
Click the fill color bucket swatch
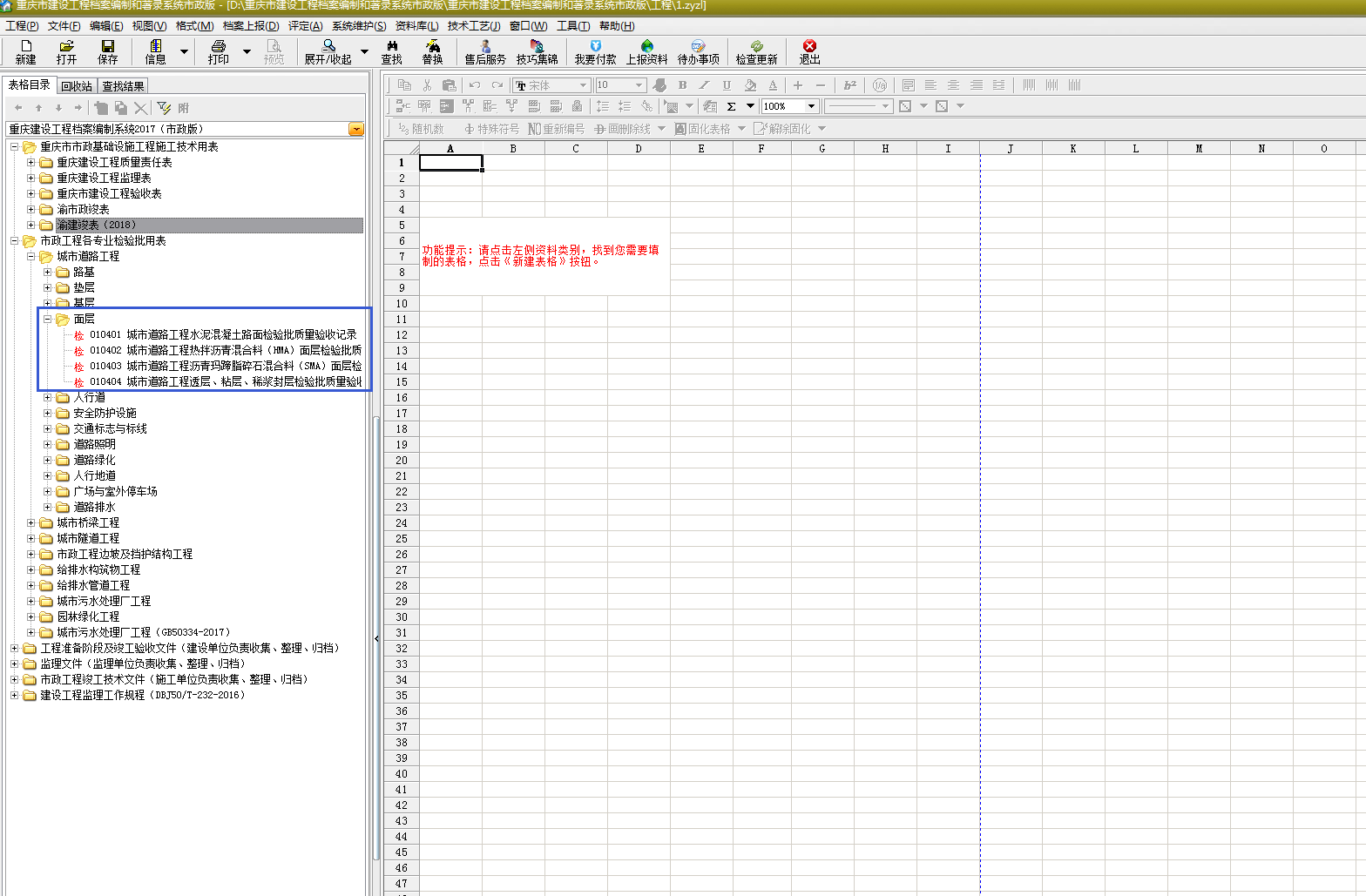coord(750,84)
